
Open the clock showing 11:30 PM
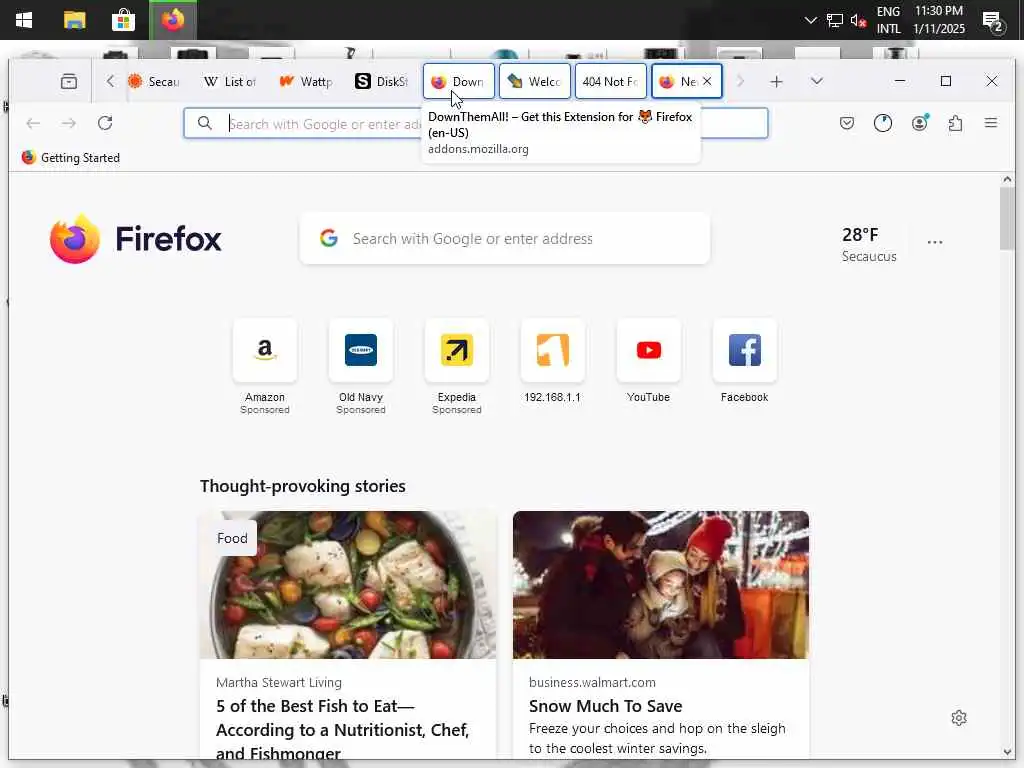point(938,20)
